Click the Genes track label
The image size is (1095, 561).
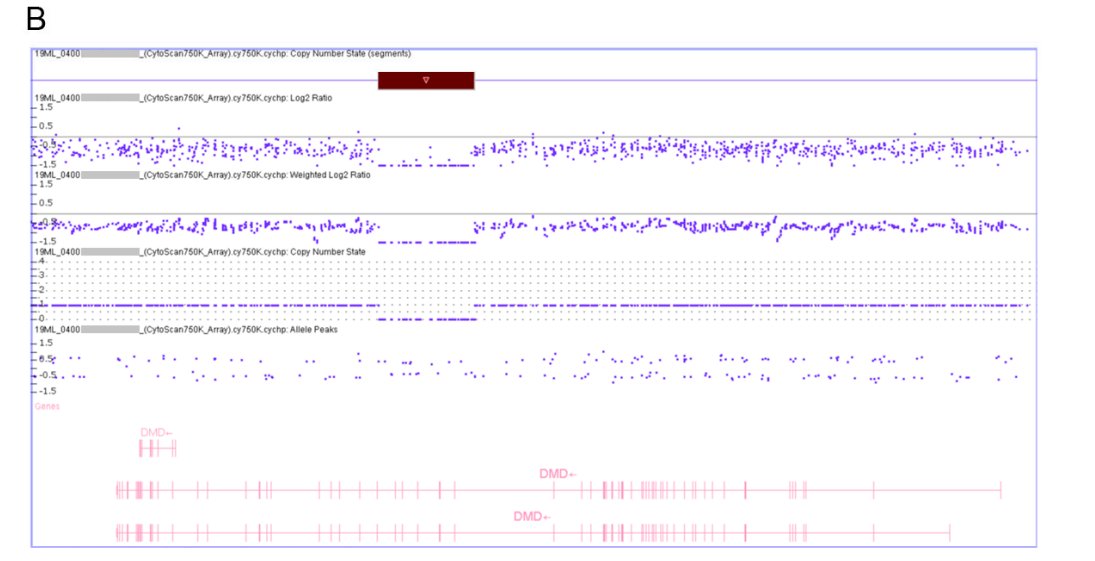pos(47,406)
